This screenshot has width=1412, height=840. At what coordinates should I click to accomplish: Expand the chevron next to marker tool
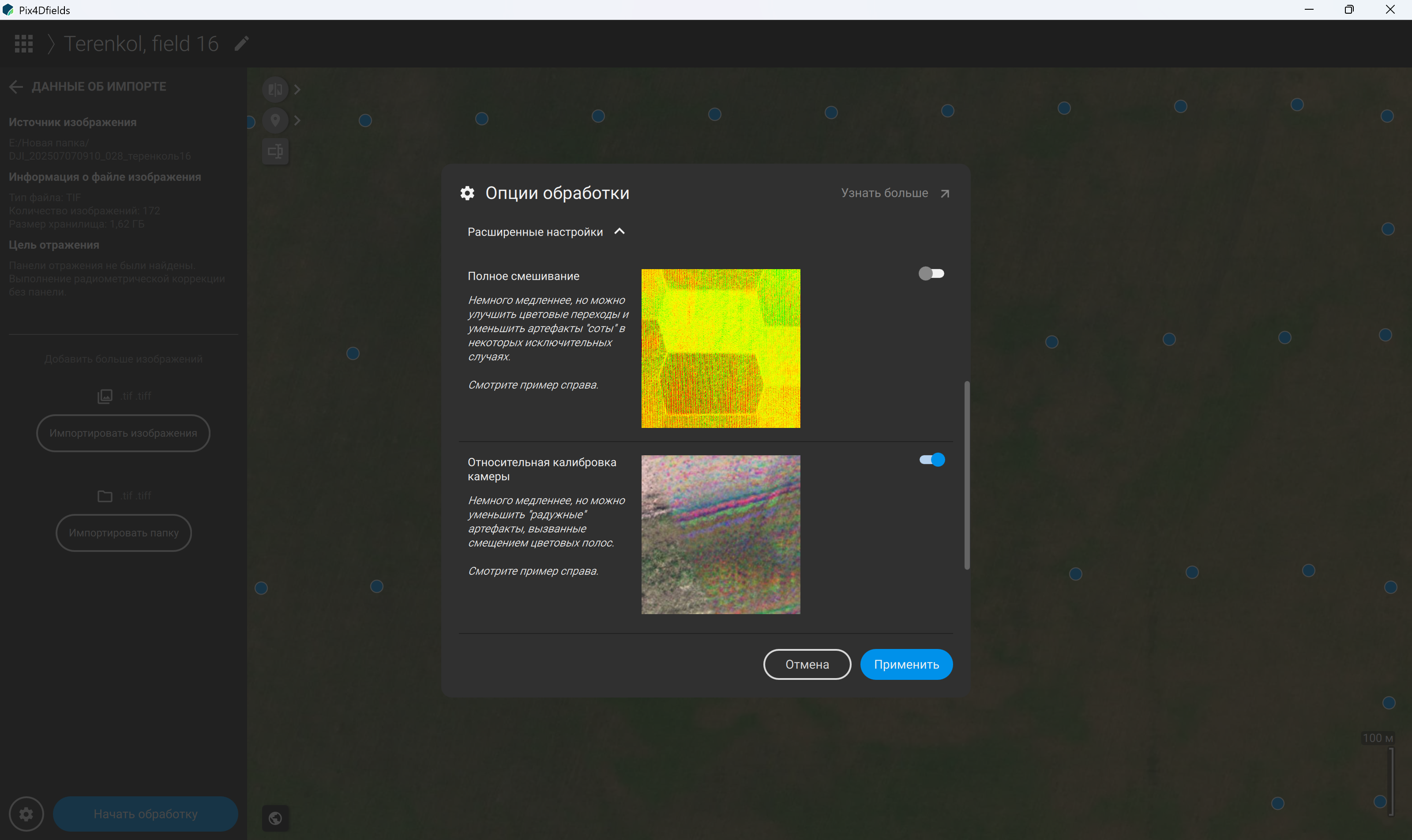[297, 120]
